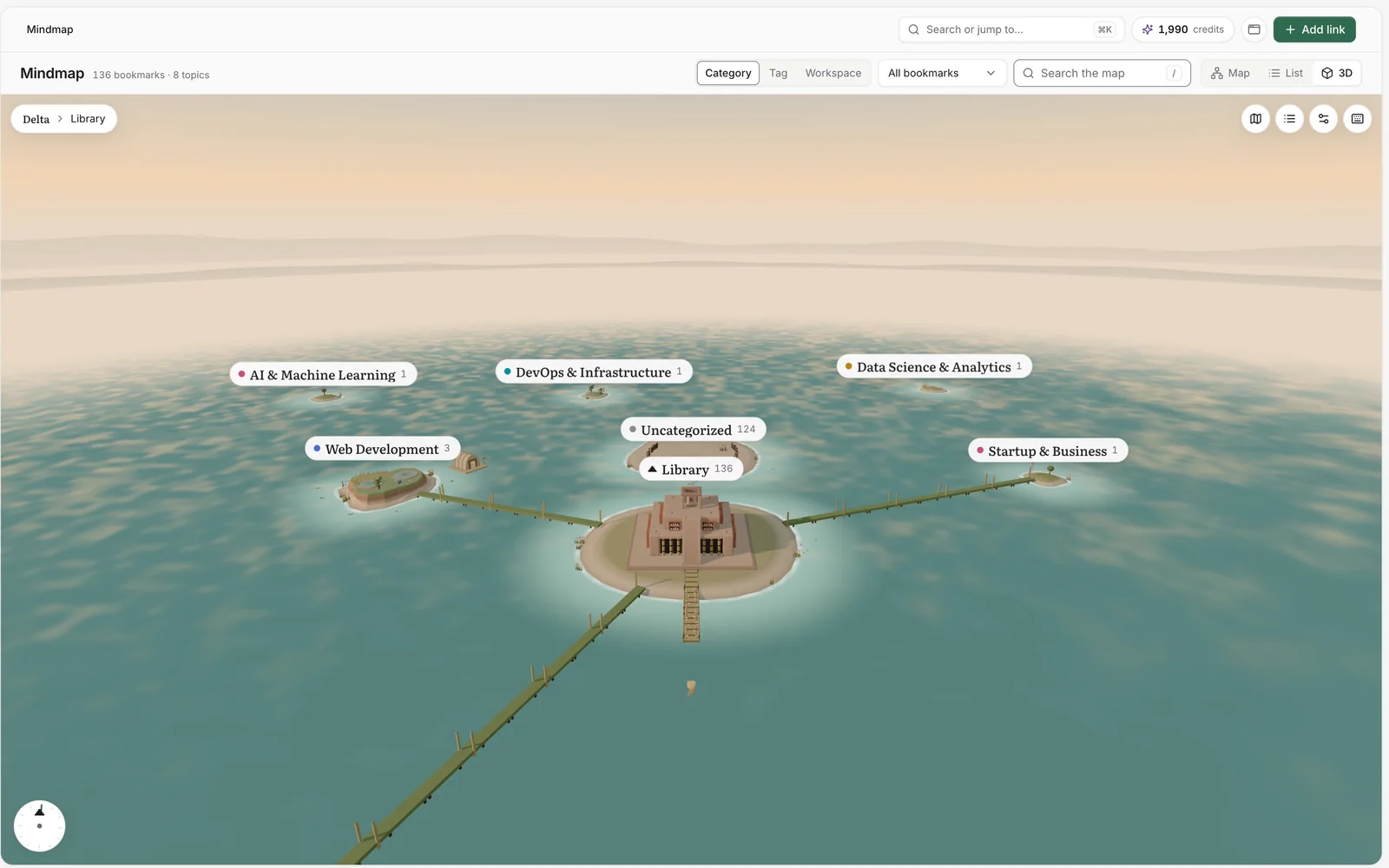Open the list panel icon button
The height and width of the screenshot is (868, 1389).
pos(1289,119)
